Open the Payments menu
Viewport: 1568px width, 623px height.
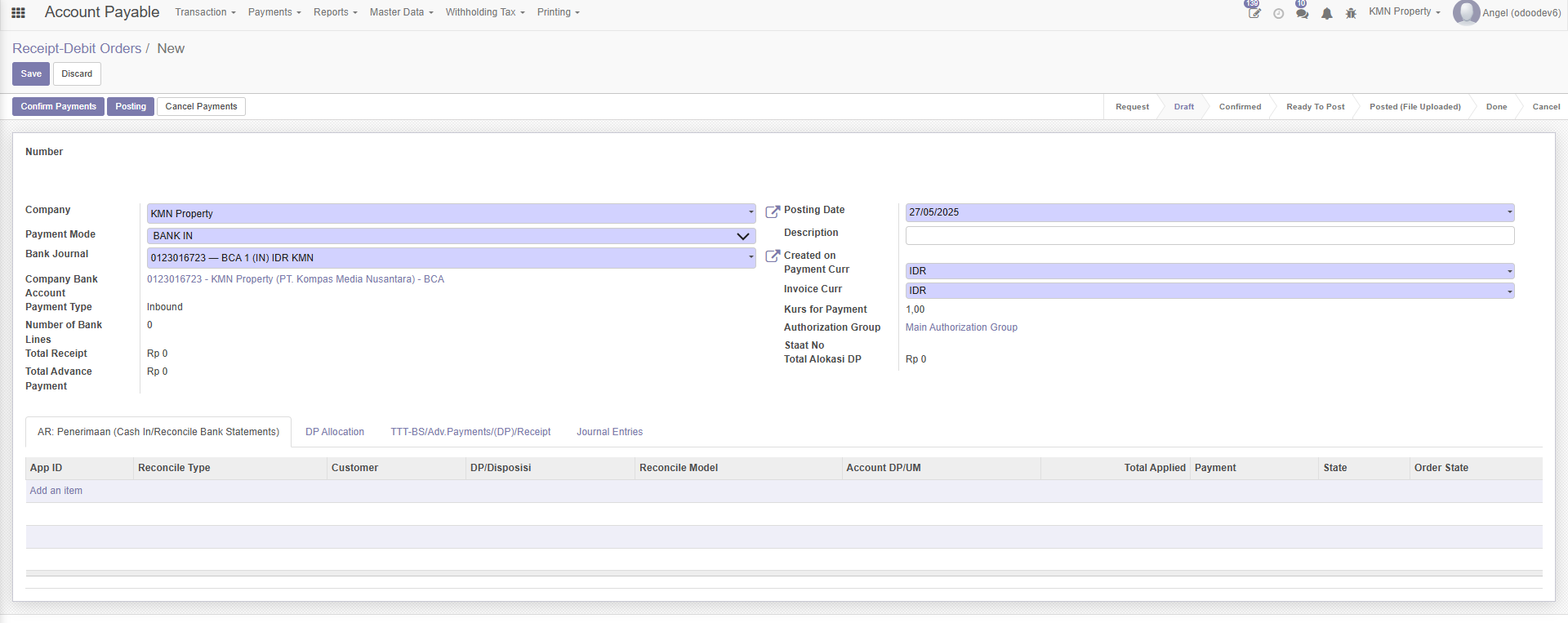tap(274, 12)
